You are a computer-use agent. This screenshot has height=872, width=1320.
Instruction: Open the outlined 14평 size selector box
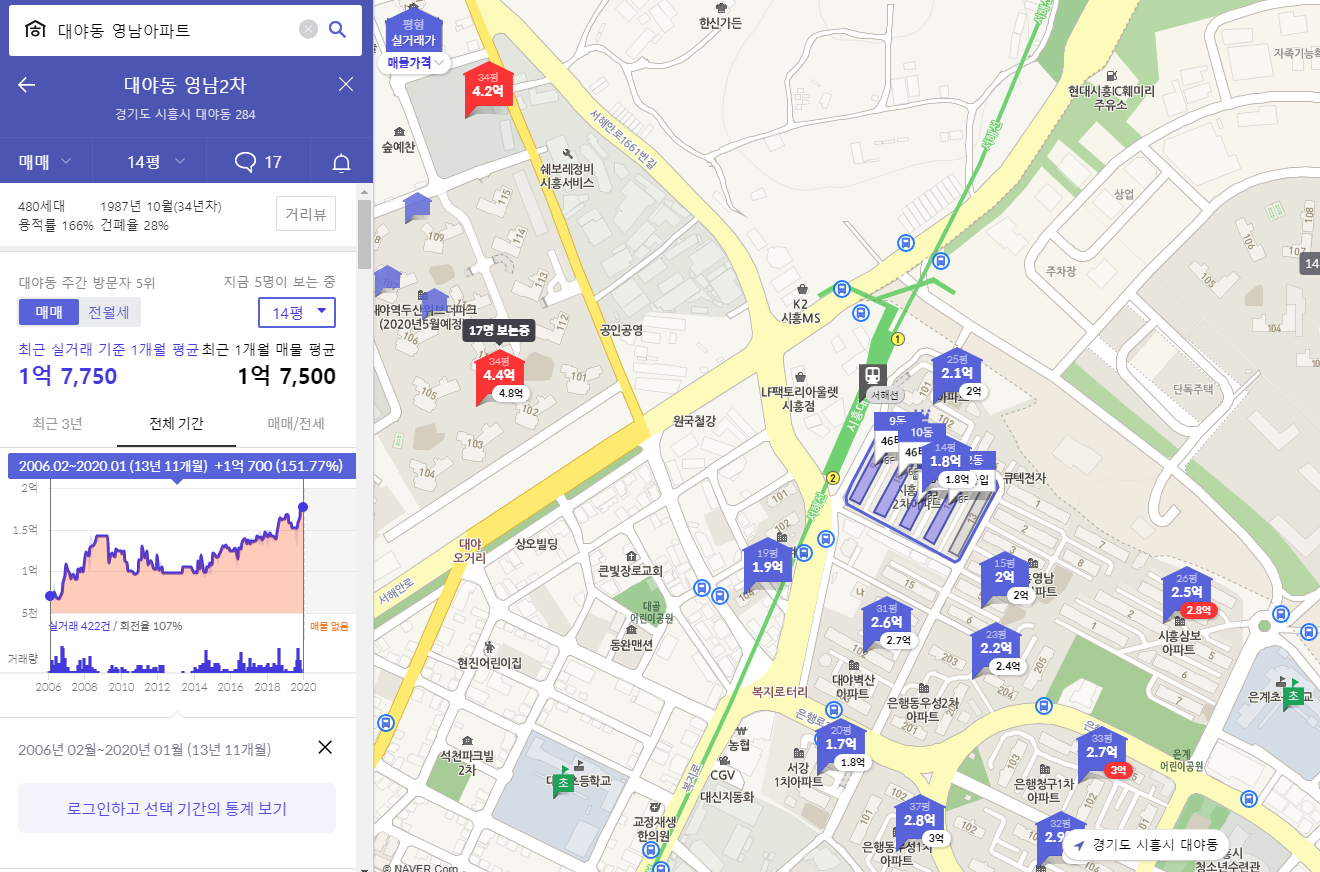pos(297,312)
